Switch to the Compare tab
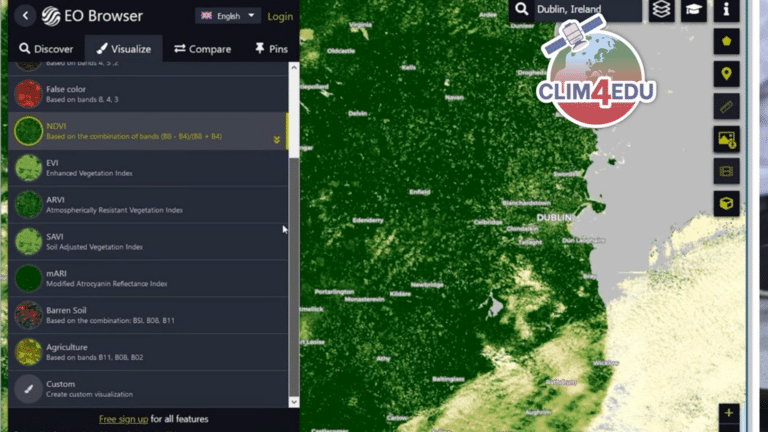The height and width of the screenshot is (432, 768). point(202,48)
